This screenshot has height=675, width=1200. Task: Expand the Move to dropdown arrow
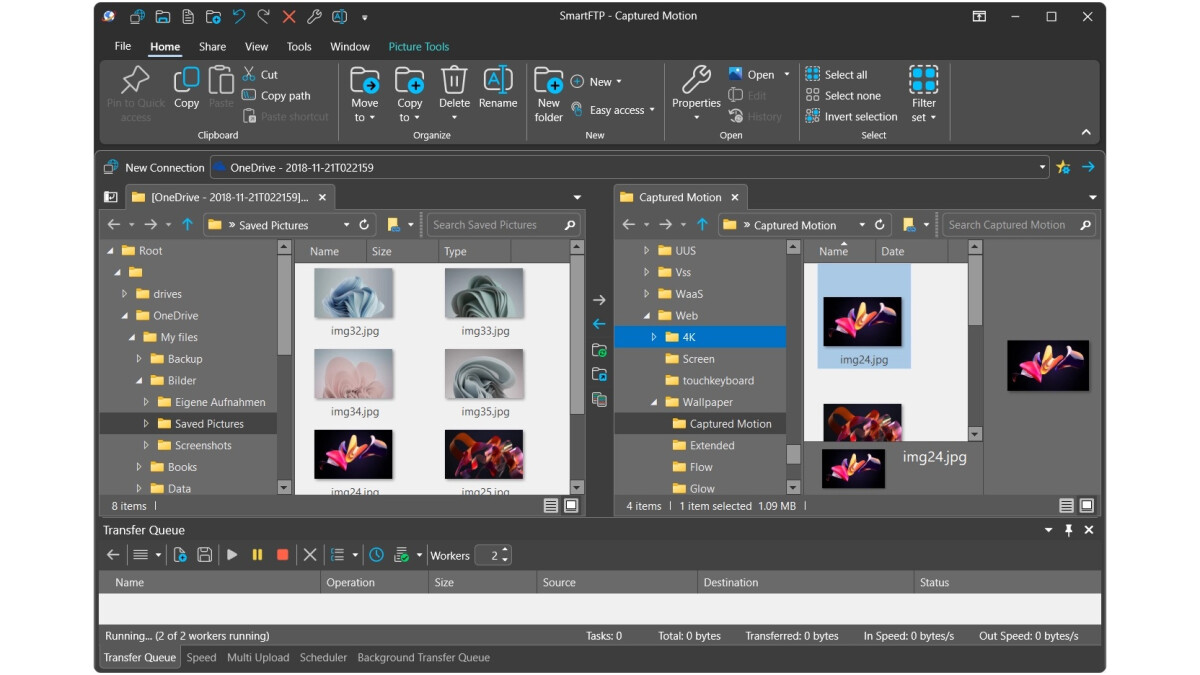(372, 118)
